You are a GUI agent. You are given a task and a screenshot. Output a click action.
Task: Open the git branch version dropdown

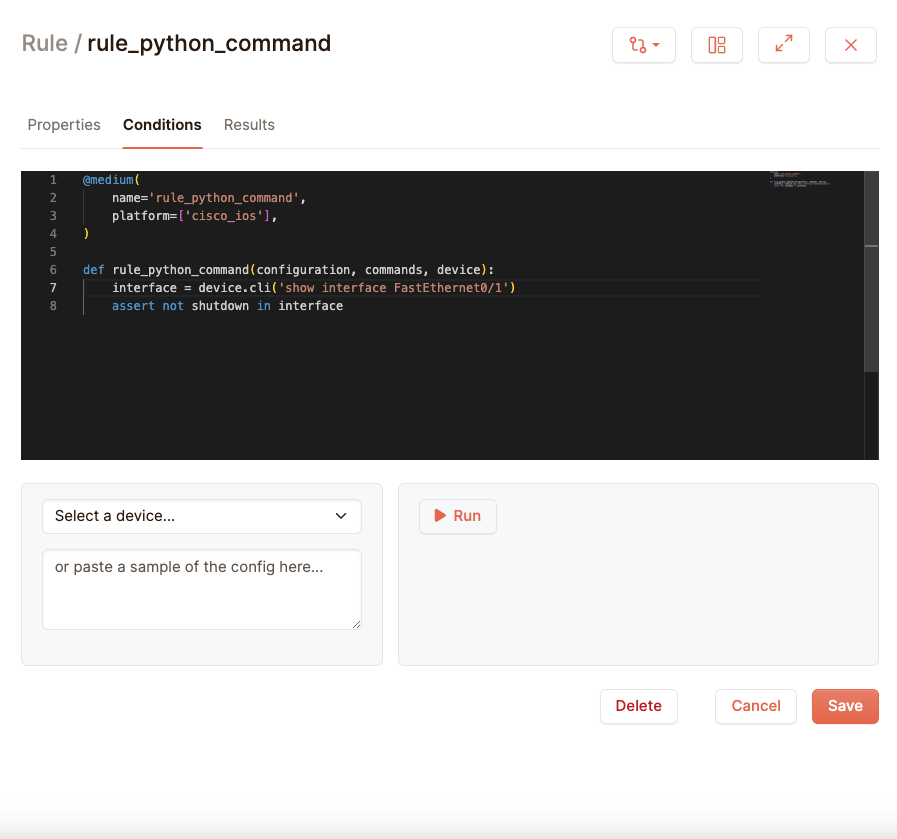click(x=643, y=45)
